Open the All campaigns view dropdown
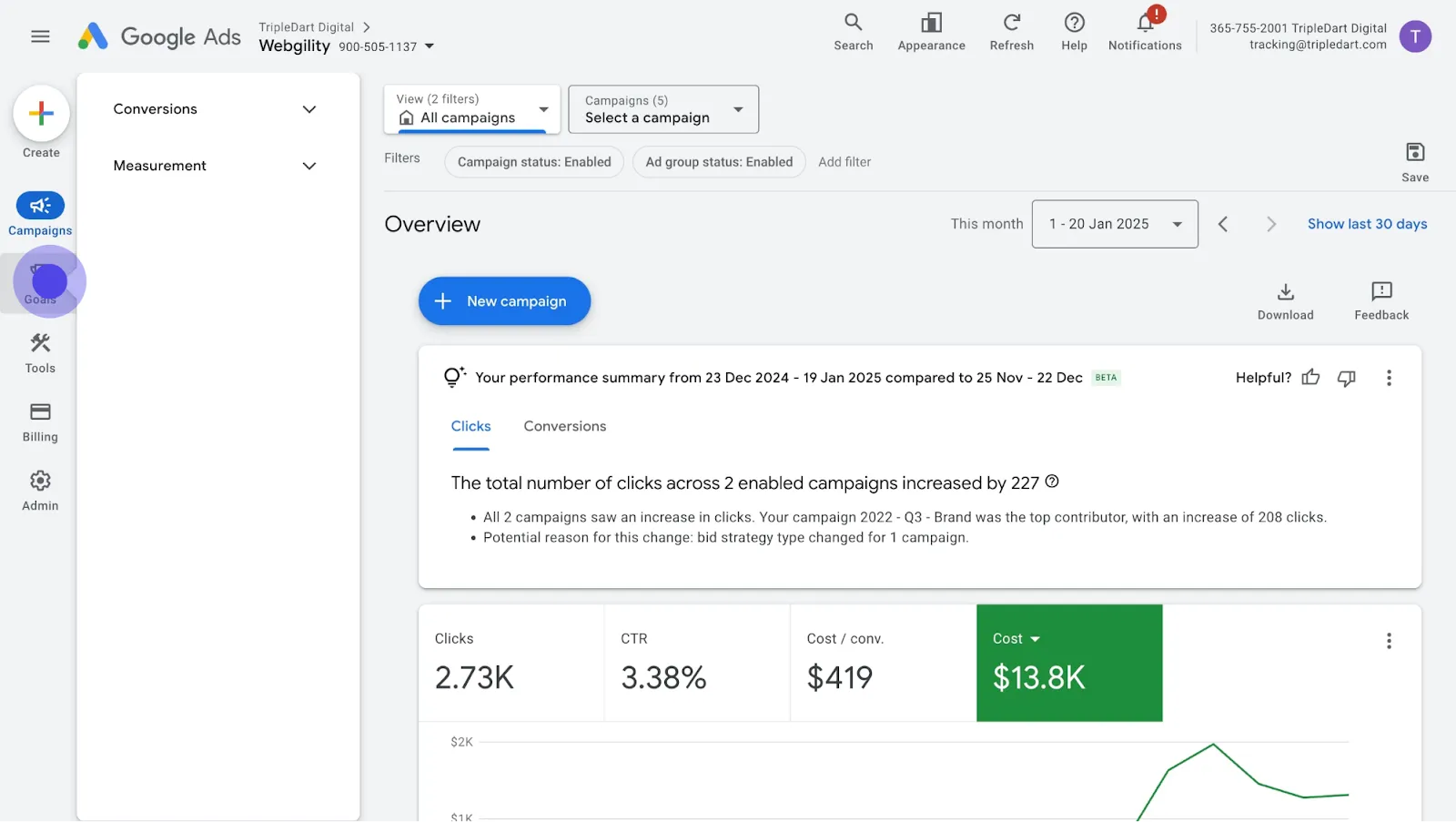This screenshot has width=1456, height=822. [x=472, y=109]
